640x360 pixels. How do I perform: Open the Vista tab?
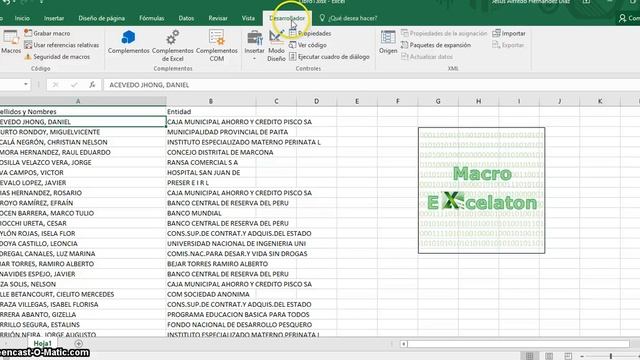tap(248, 18)
